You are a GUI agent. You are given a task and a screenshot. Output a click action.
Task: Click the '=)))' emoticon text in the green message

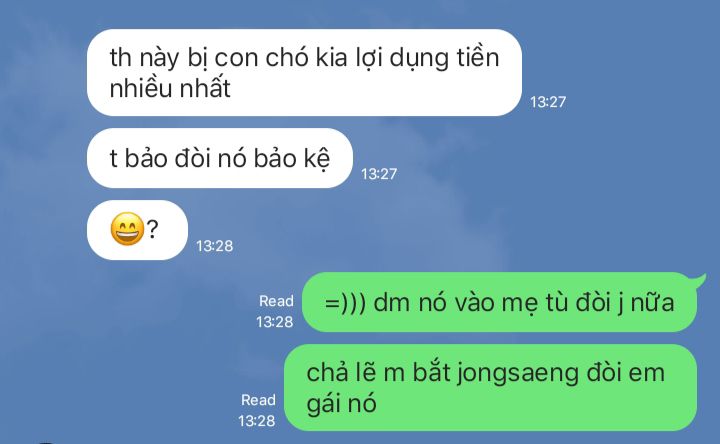click(x=345, y=303)
